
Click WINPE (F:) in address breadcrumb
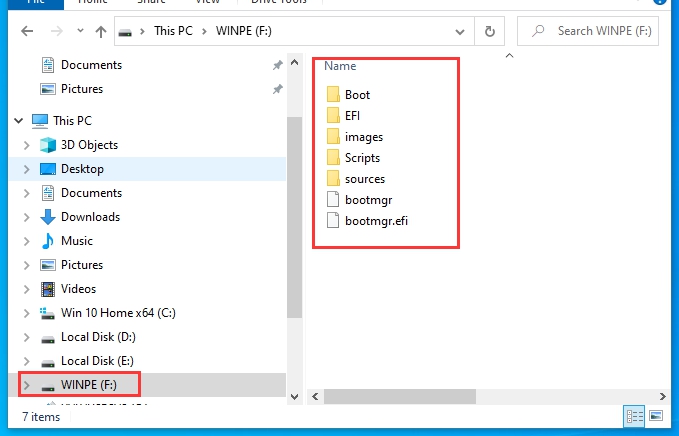244,31
